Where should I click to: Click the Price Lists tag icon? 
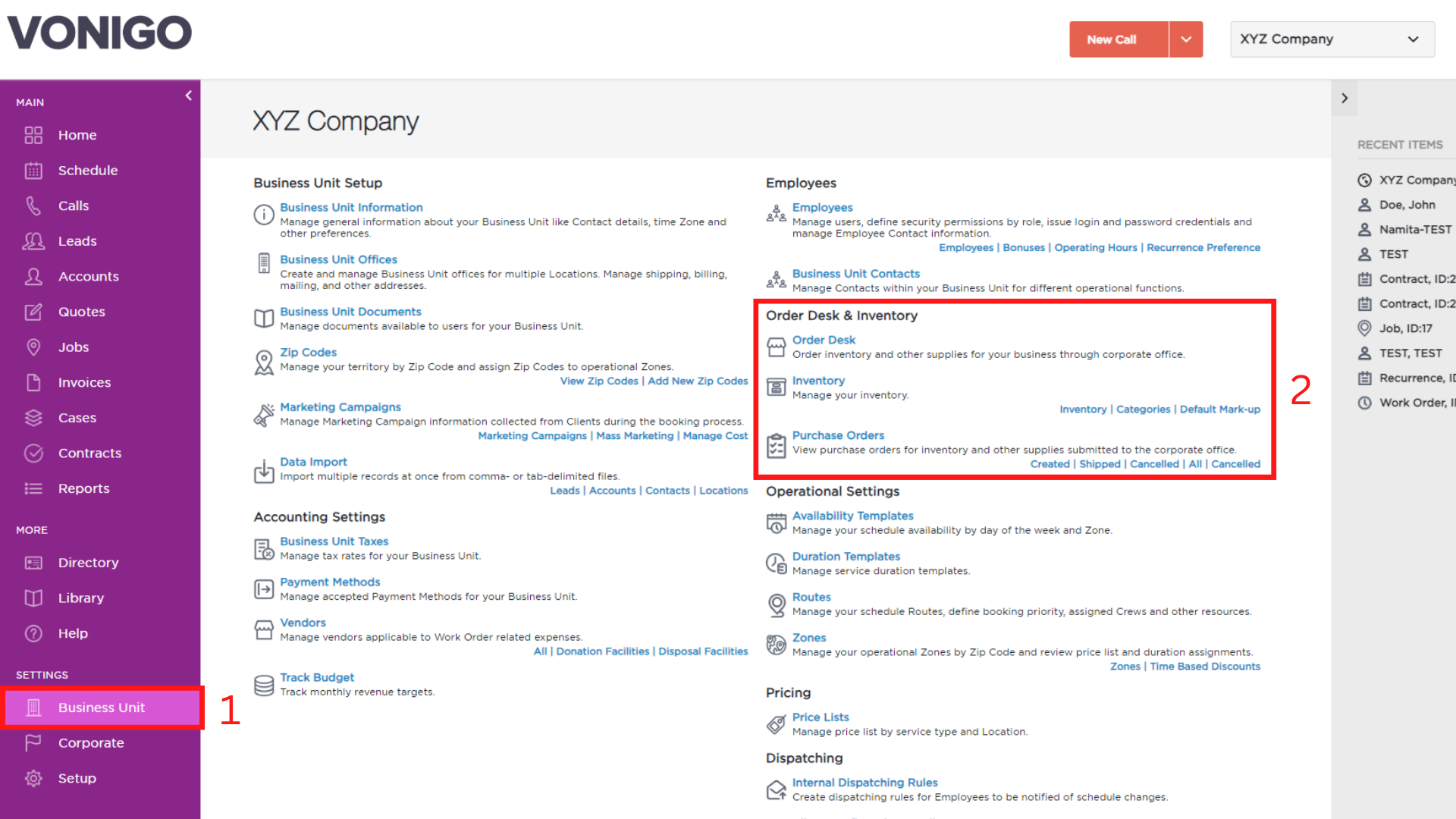(776, 724)
